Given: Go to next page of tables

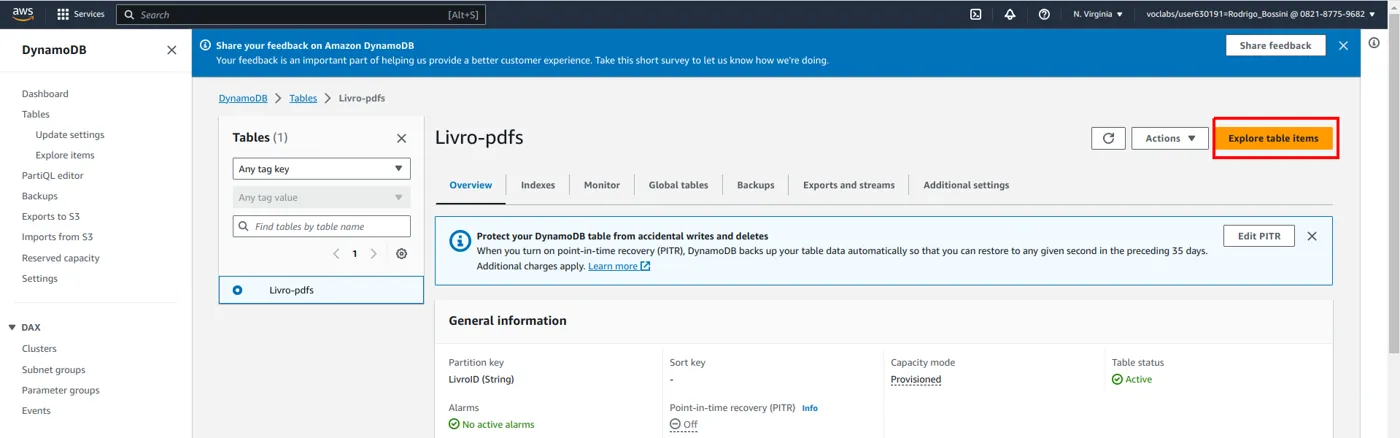Looking at the screenshot, I should pos(374,254).
